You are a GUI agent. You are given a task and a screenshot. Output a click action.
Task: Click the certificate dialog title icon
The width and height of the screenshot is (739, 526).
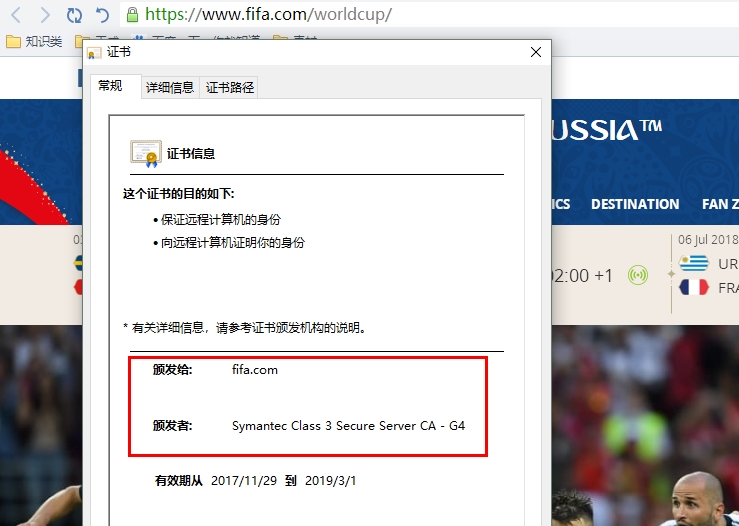tap(94, 53)
